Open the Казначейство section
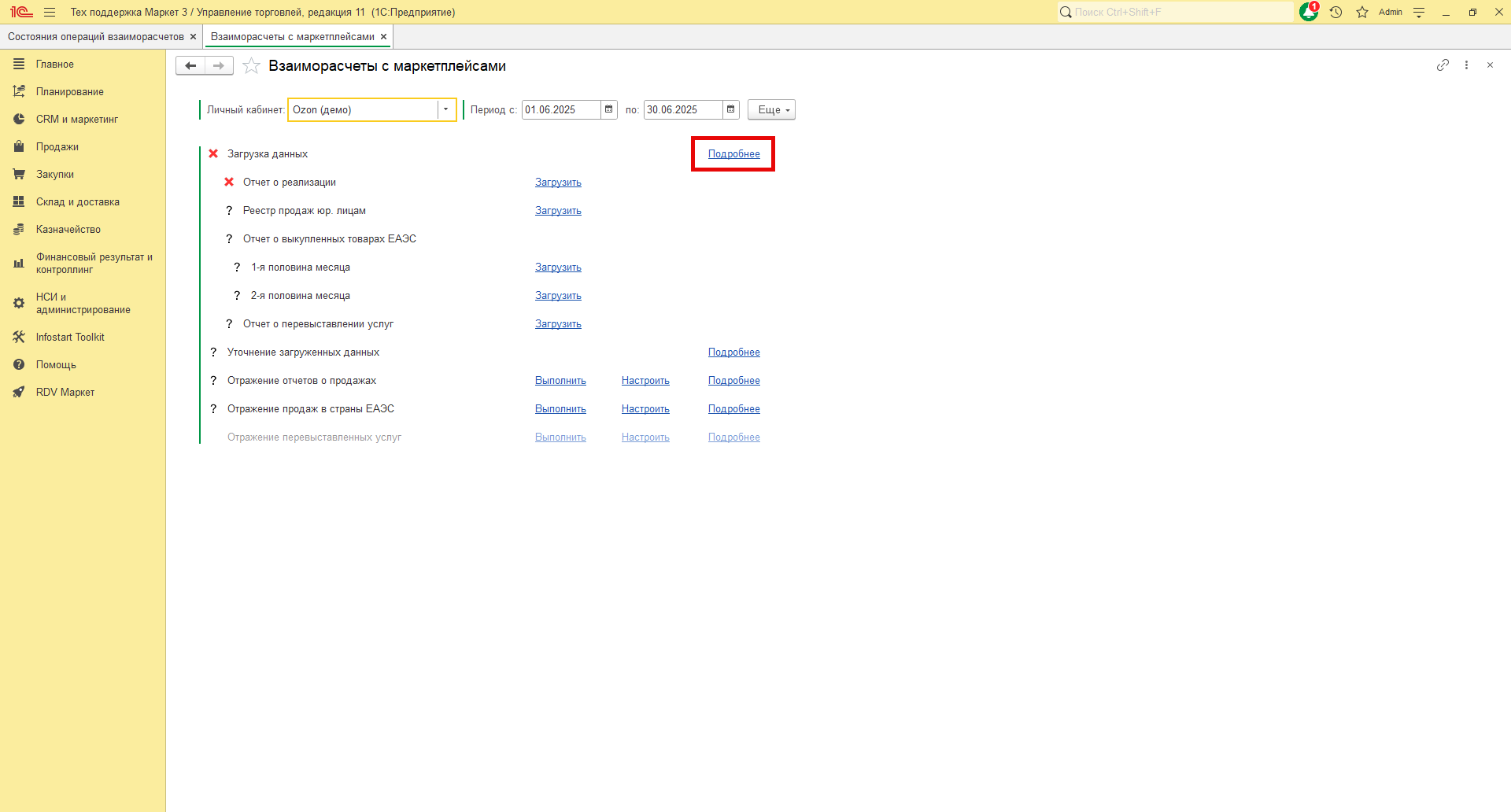The height and width of the screenshot is (812, 1511). pos(68,230)
